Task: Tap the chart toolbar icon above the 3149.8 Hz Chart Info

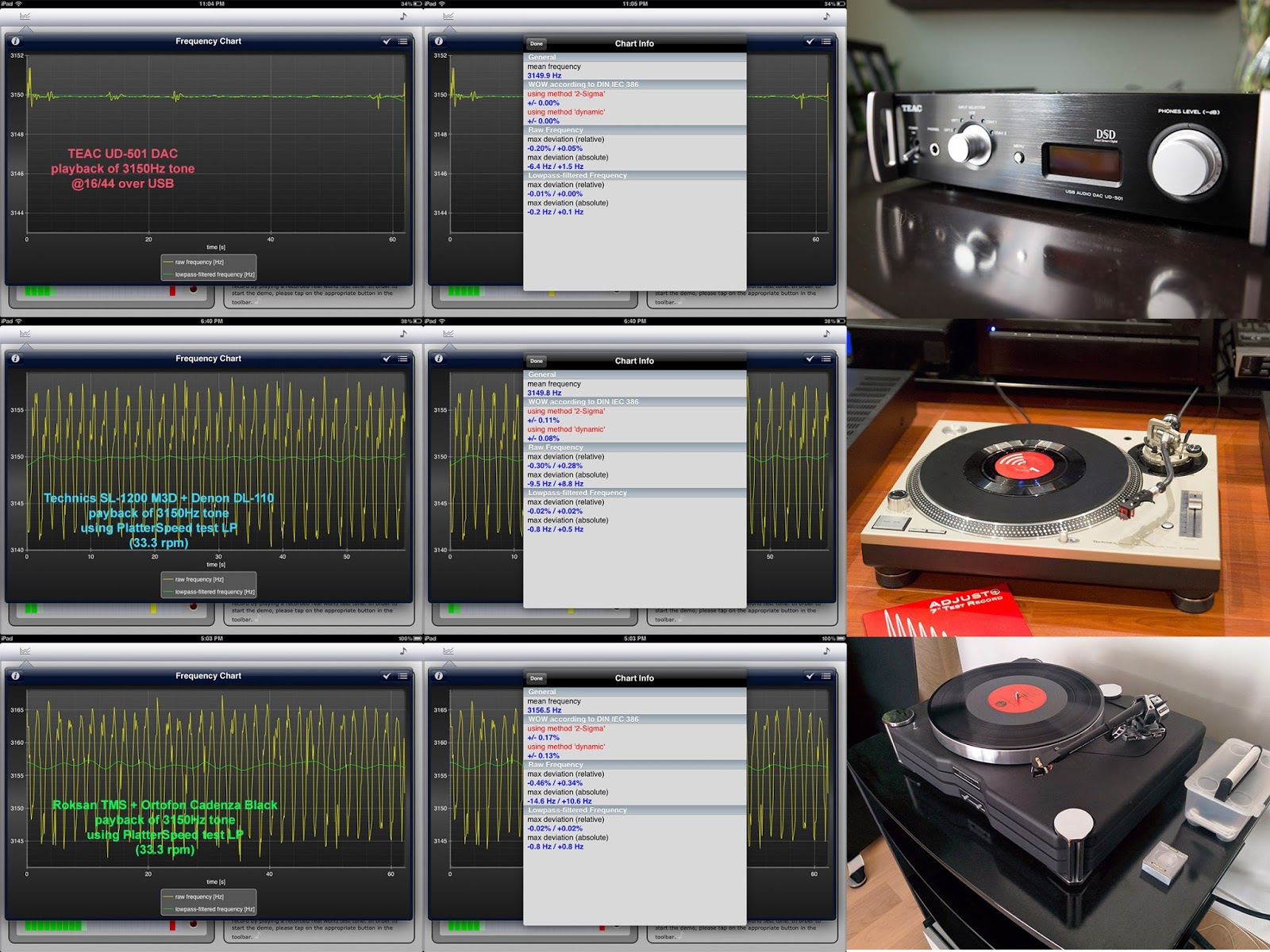Action: pyautogui.click(x=448, y=334)
